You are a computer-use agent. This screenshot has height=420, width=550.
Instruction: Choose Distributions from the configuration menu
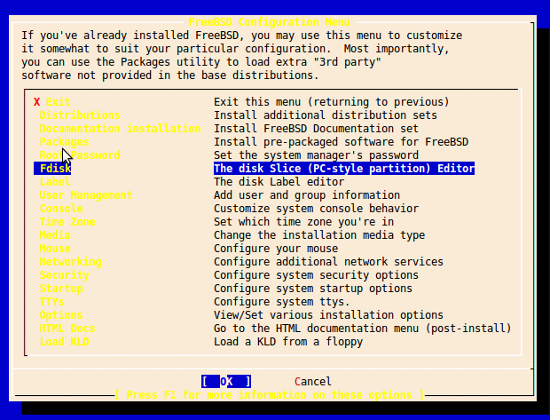80,115
